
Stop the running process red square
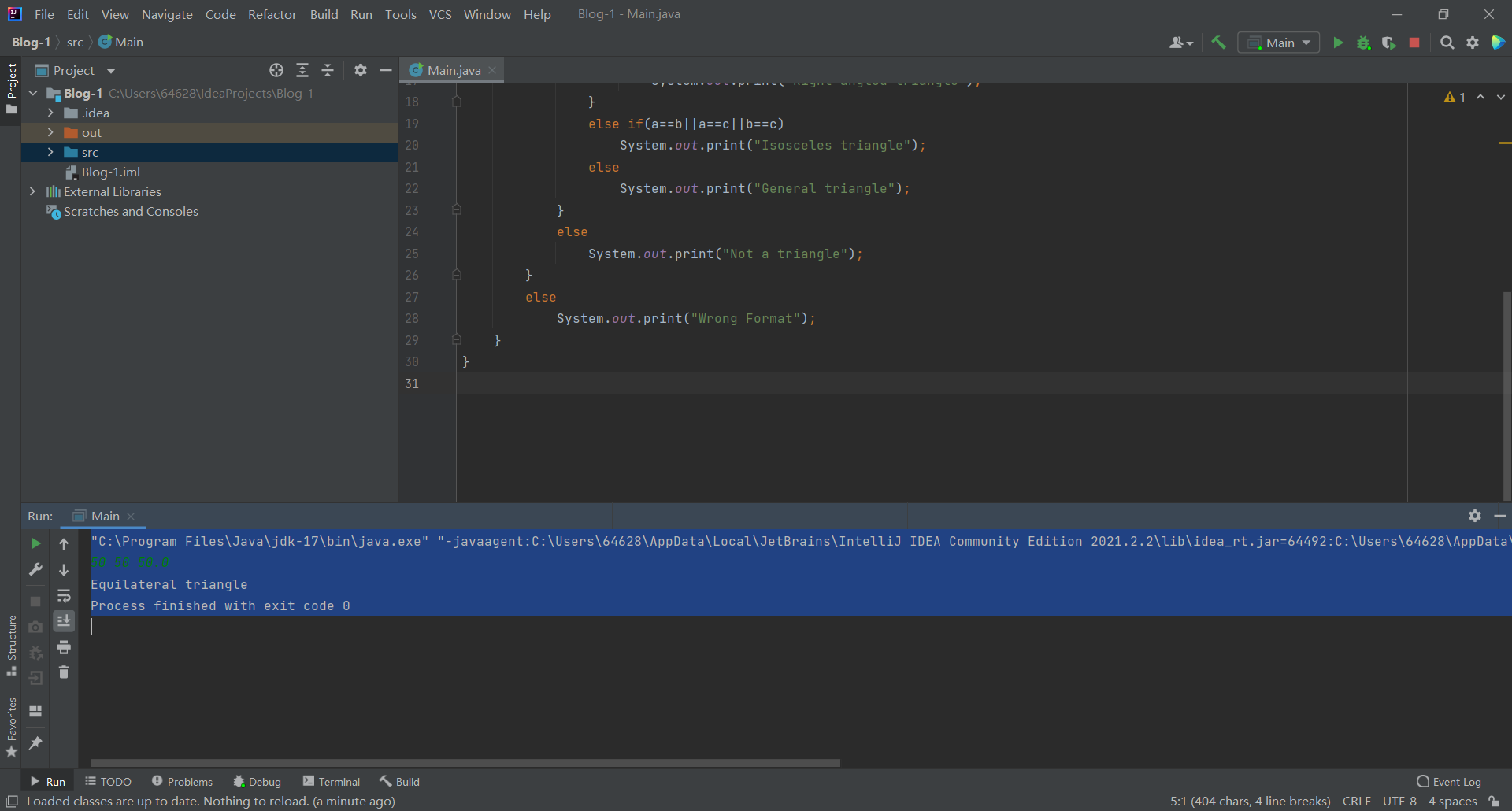[x=1414, y=43]
